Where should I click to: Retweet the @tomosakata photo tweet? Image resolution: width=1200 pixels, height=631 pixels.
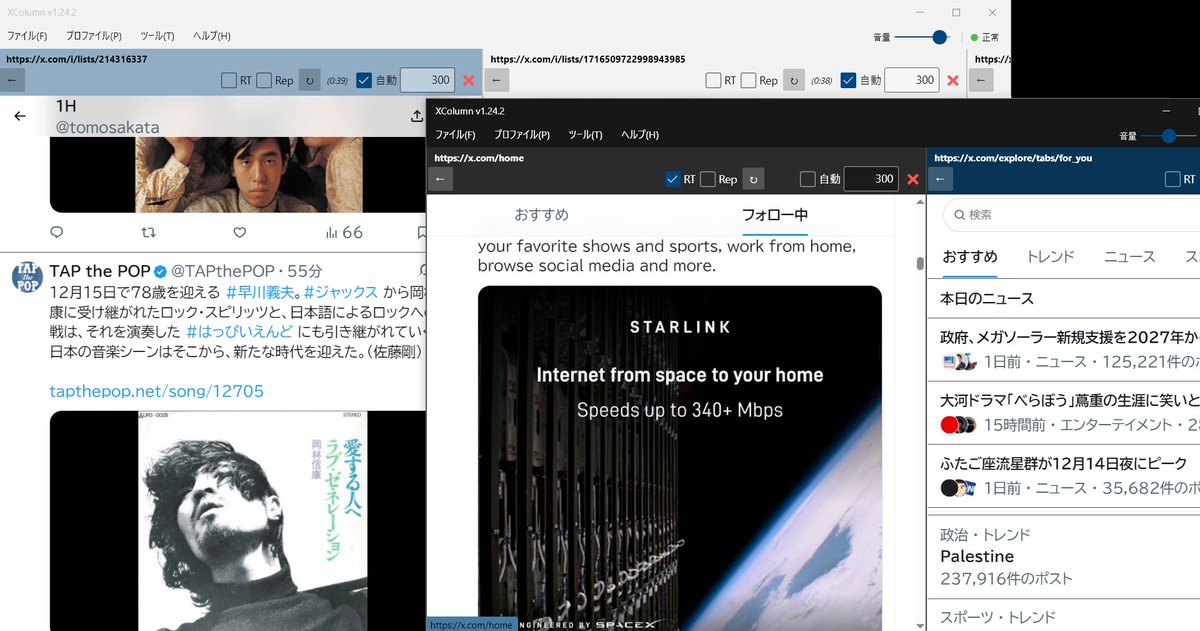[148, 232]
